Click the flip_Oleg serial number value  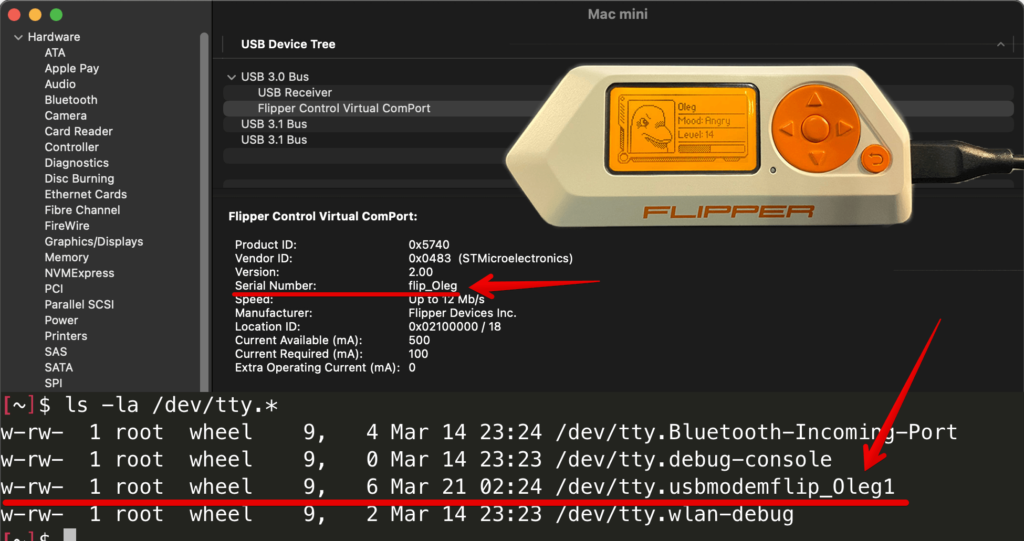point(432,286)
